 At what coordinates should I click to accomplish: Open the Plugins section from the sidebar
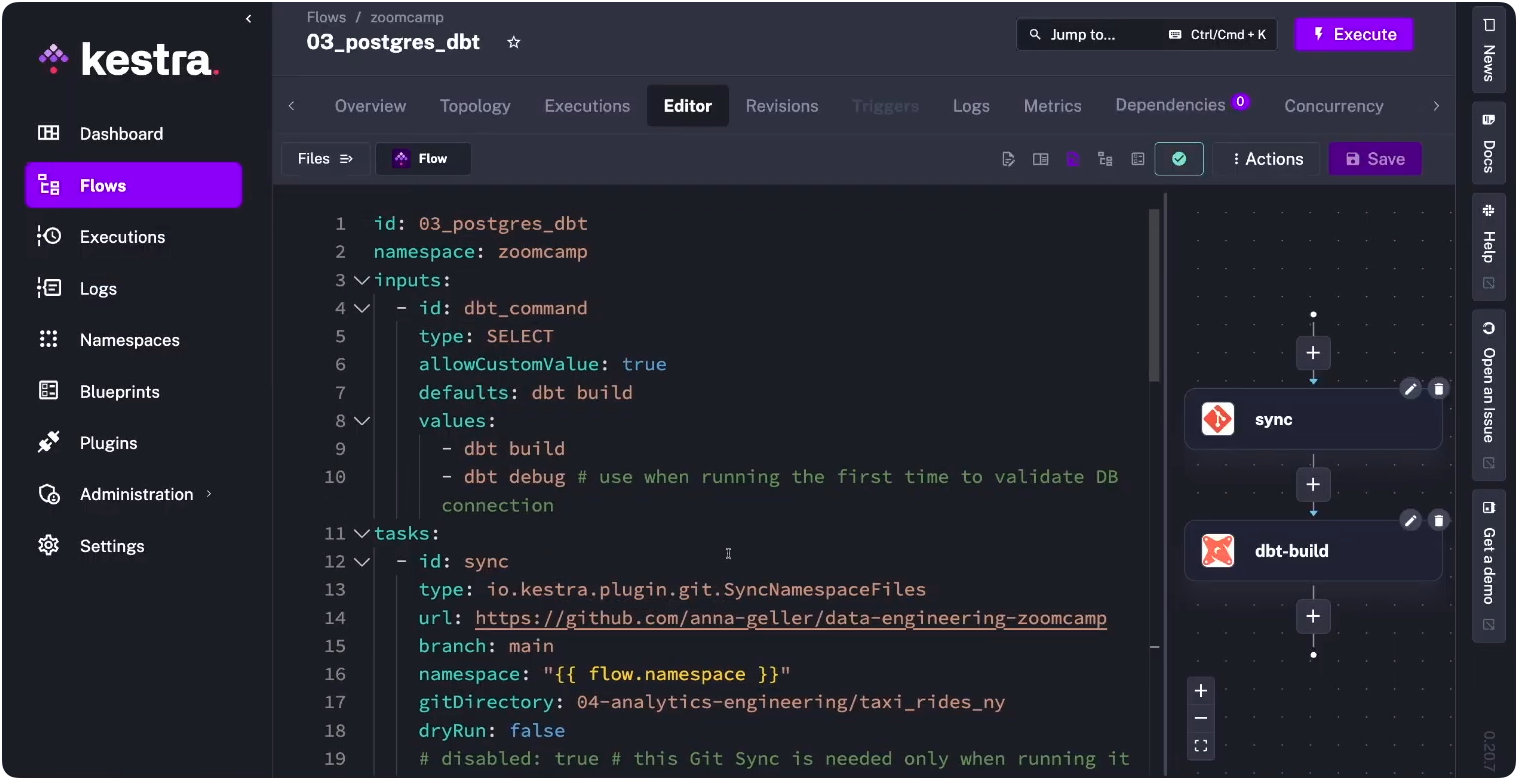[108, 442]
